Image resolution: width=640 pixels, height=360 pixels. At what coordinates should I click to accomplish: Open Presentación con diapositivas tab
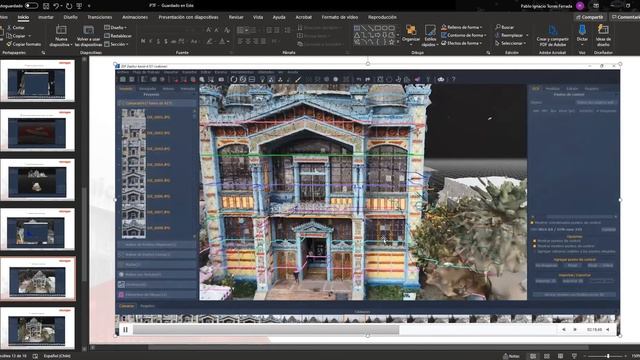pyautogui.click(x=188, y=17)
